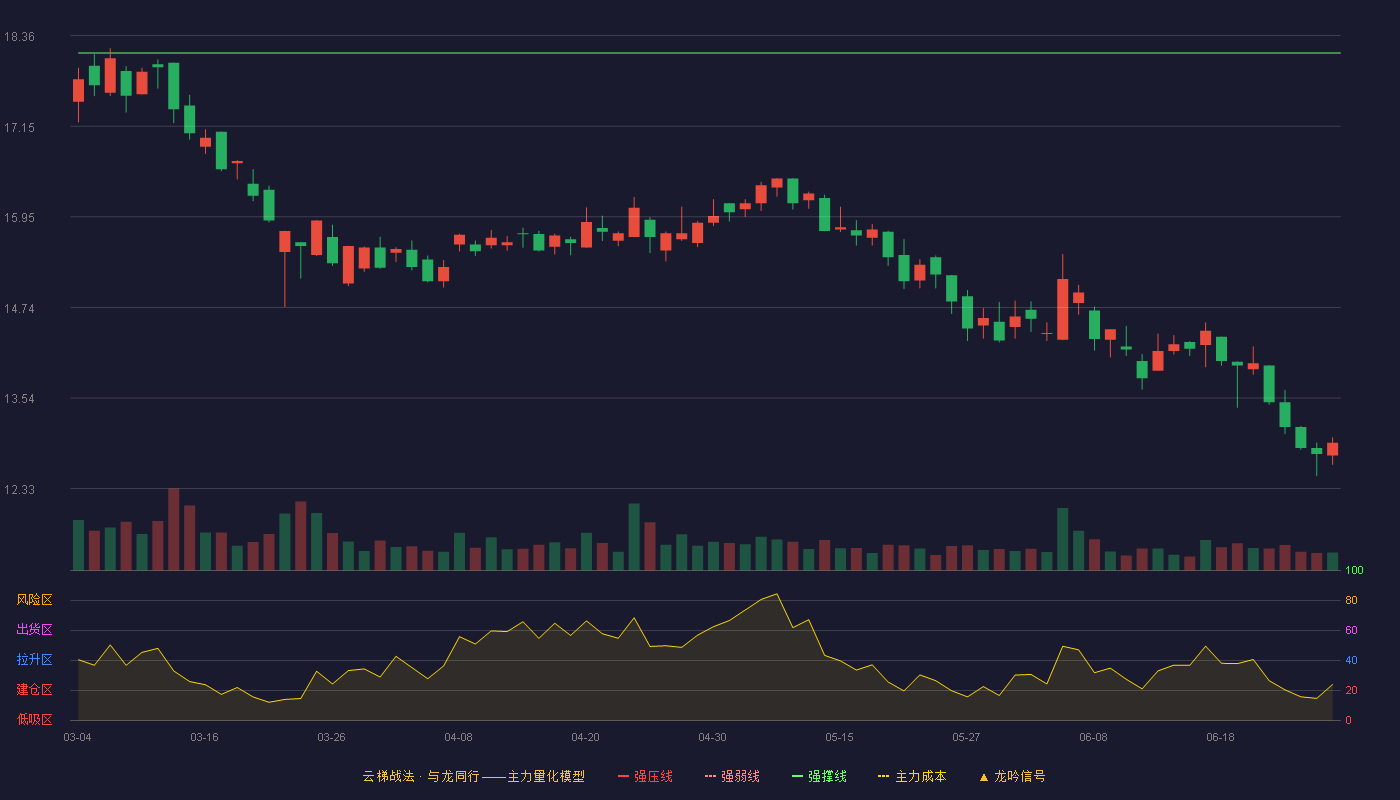Click the 出货区 zone label

(34, 630)
